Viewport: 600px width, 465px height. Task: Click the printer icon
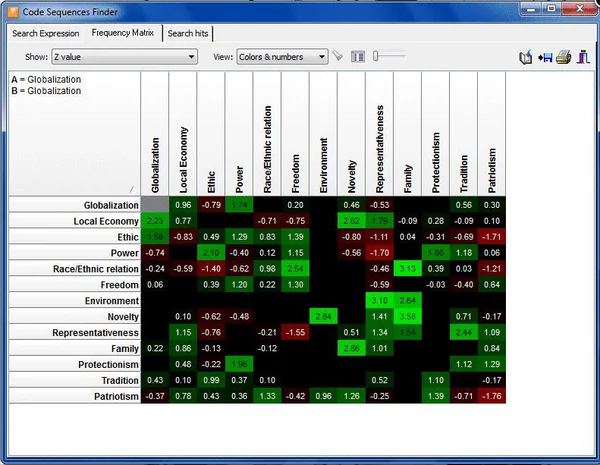563,57
